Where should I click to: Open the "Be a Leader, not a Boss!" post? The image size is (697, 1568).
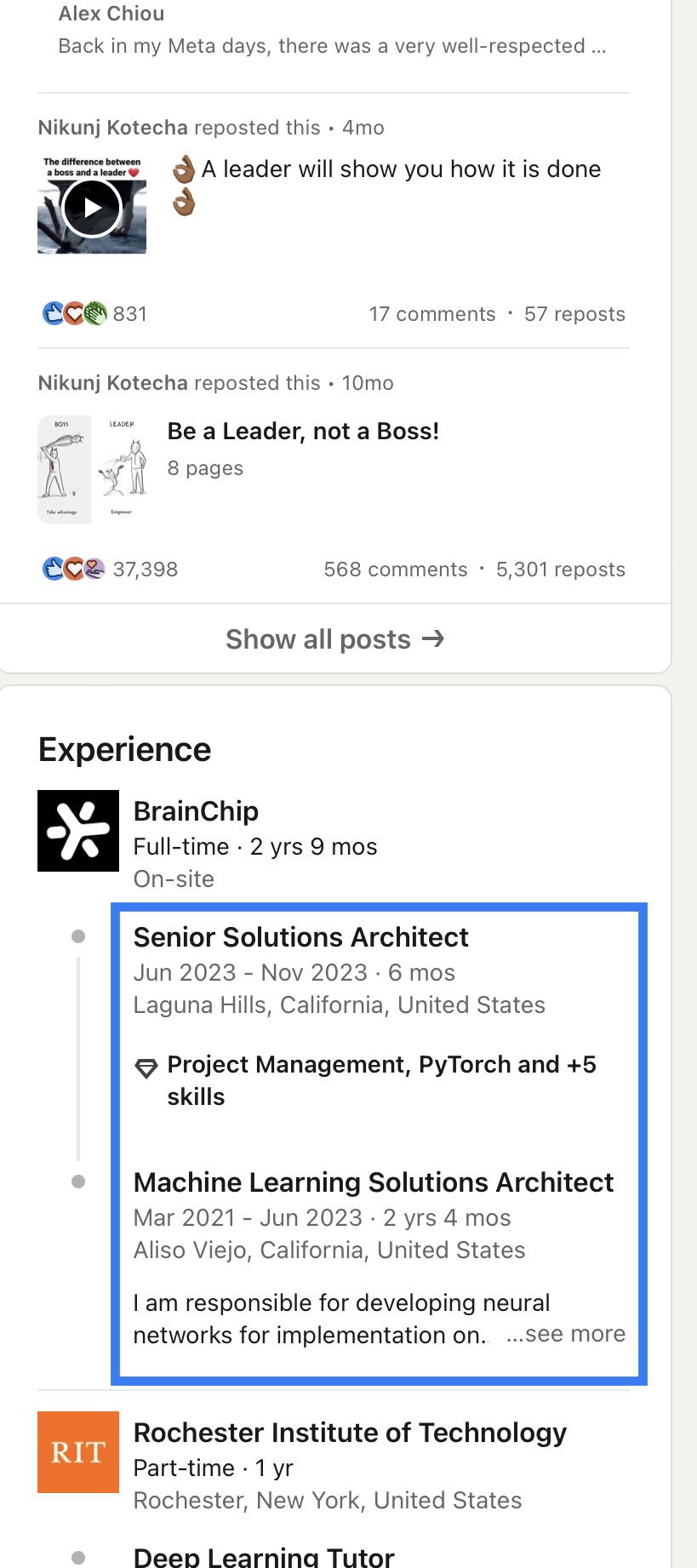point(303,432)
